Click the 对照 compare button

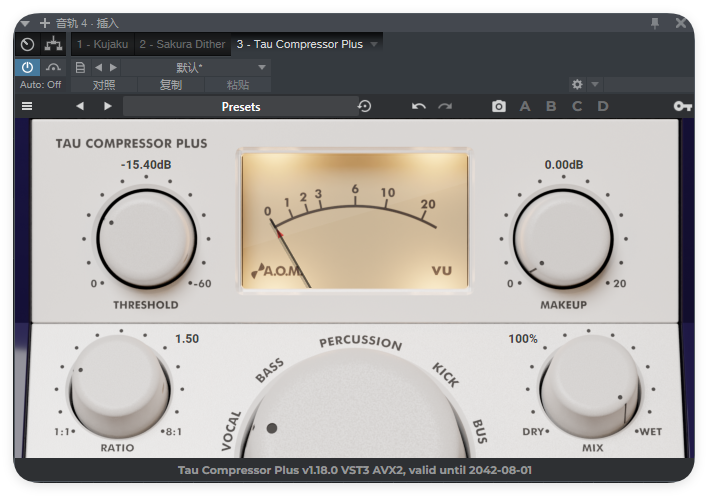click(104, 85)
